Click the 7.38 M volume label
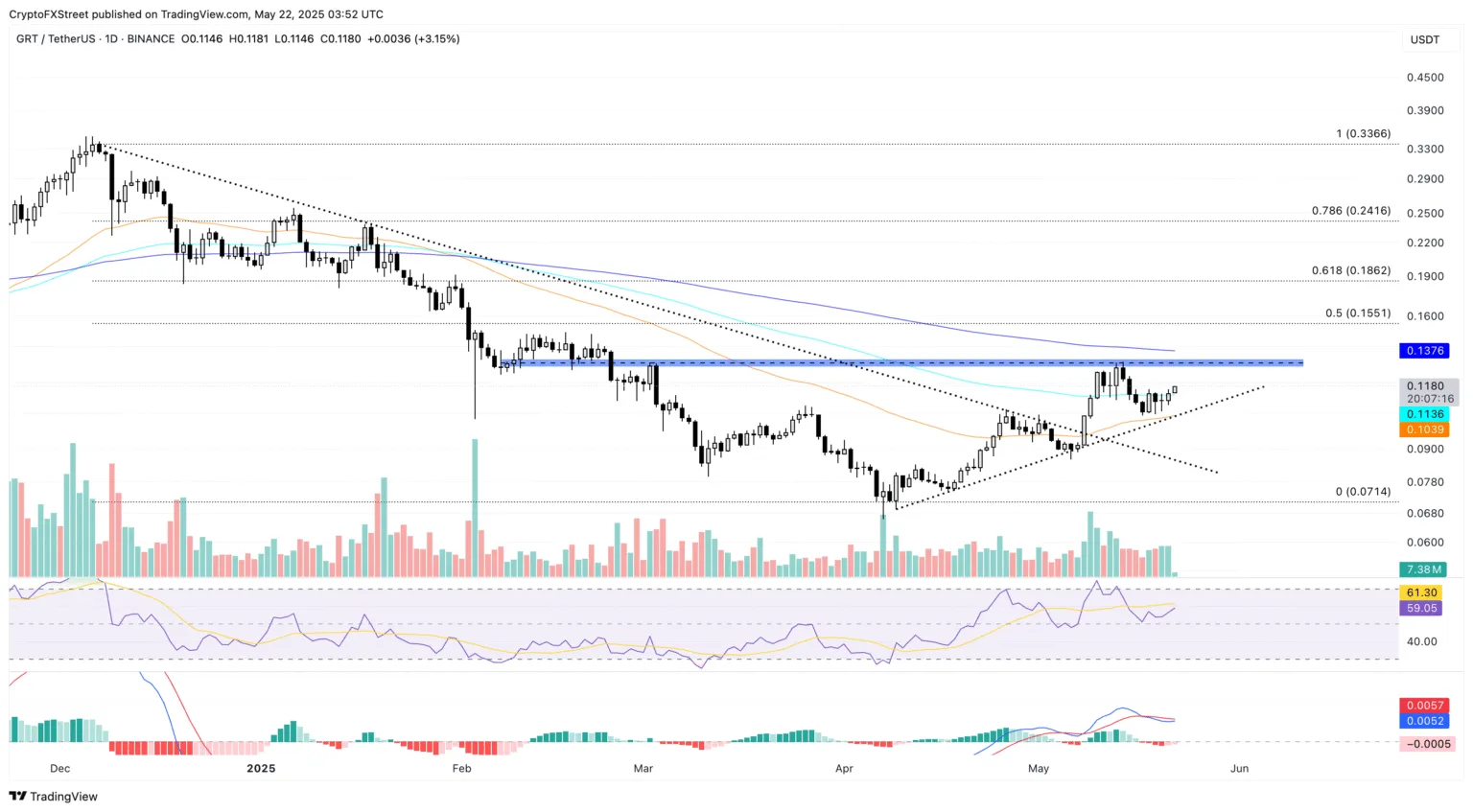This screenshot has width=1473, height=812. pyautogui.click(x=1424, y=569)
